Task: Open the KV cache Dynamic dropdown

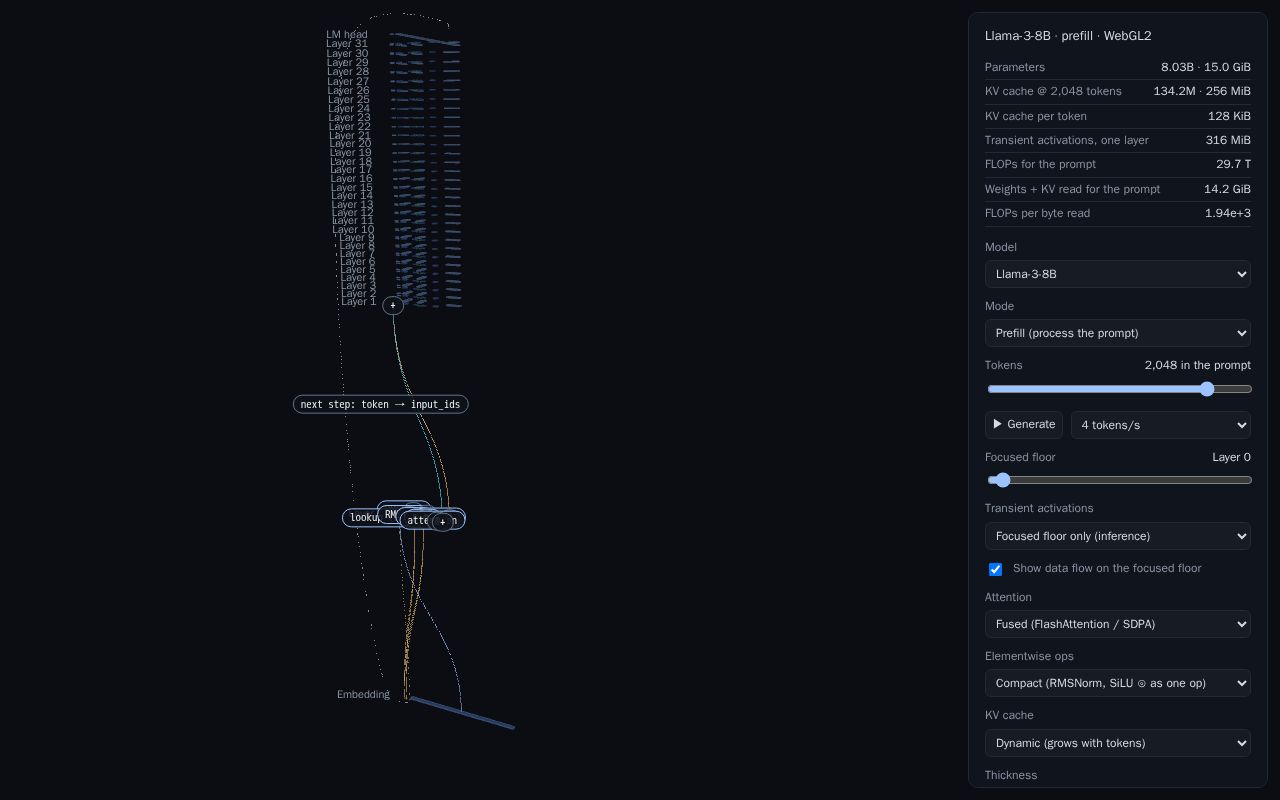Action: (1118, 743)
